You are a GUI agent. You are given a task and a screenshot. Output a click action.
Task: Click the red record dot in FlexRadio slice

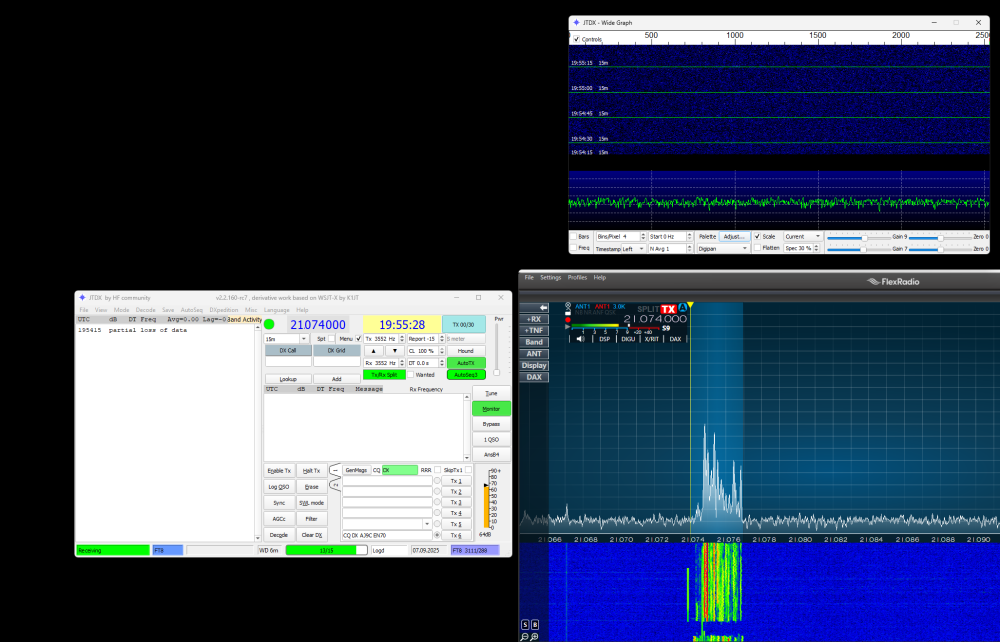568,320
